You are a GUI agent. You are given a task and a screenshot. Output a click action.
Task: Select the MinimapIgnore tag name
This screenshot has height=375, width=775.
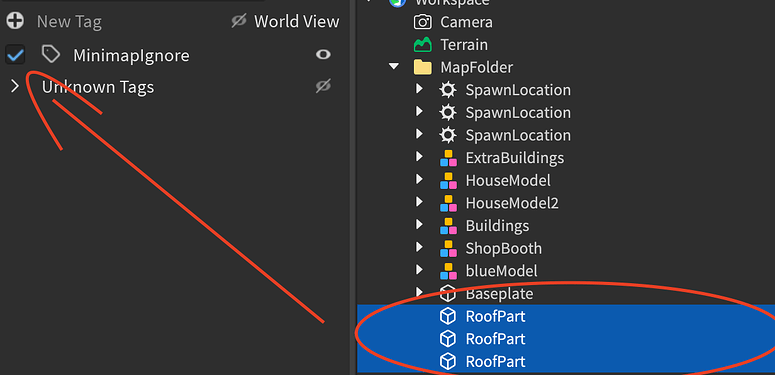(x=131, y=55)
